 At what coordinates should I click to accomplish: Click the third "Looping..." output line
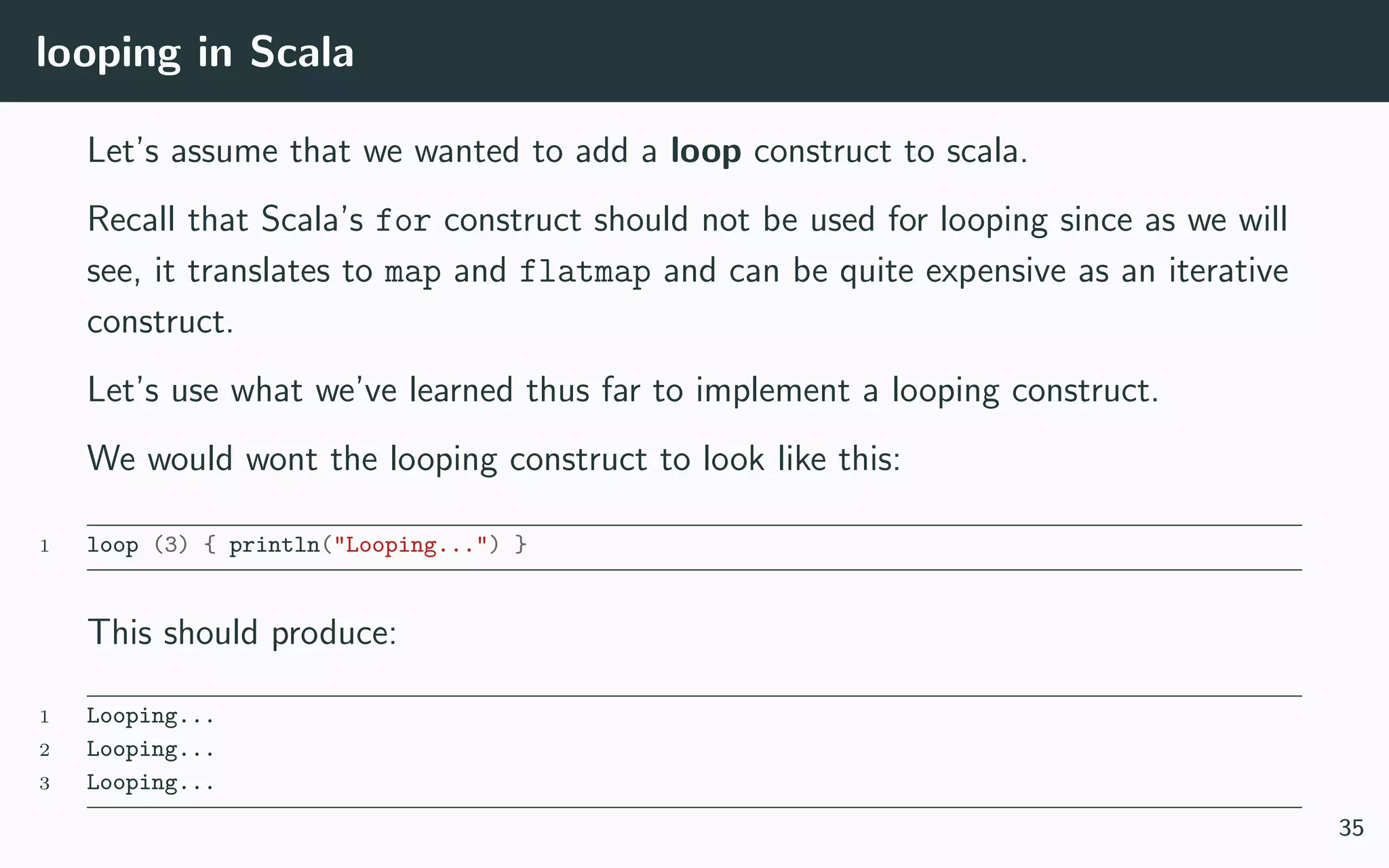[x=150, y=783]
